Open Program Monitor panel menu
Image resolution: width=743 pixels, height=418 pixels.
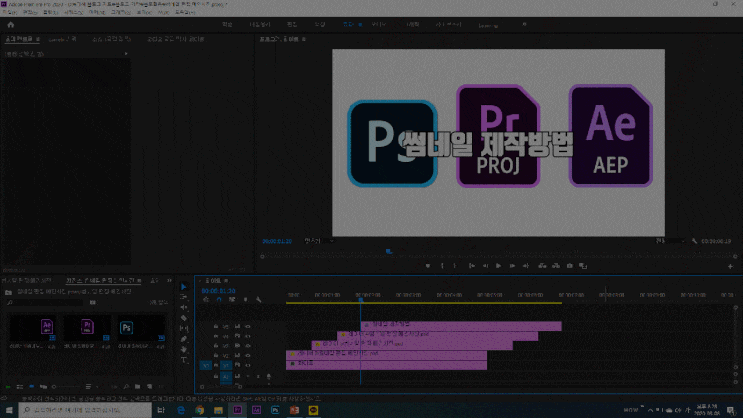coord(304,39)
